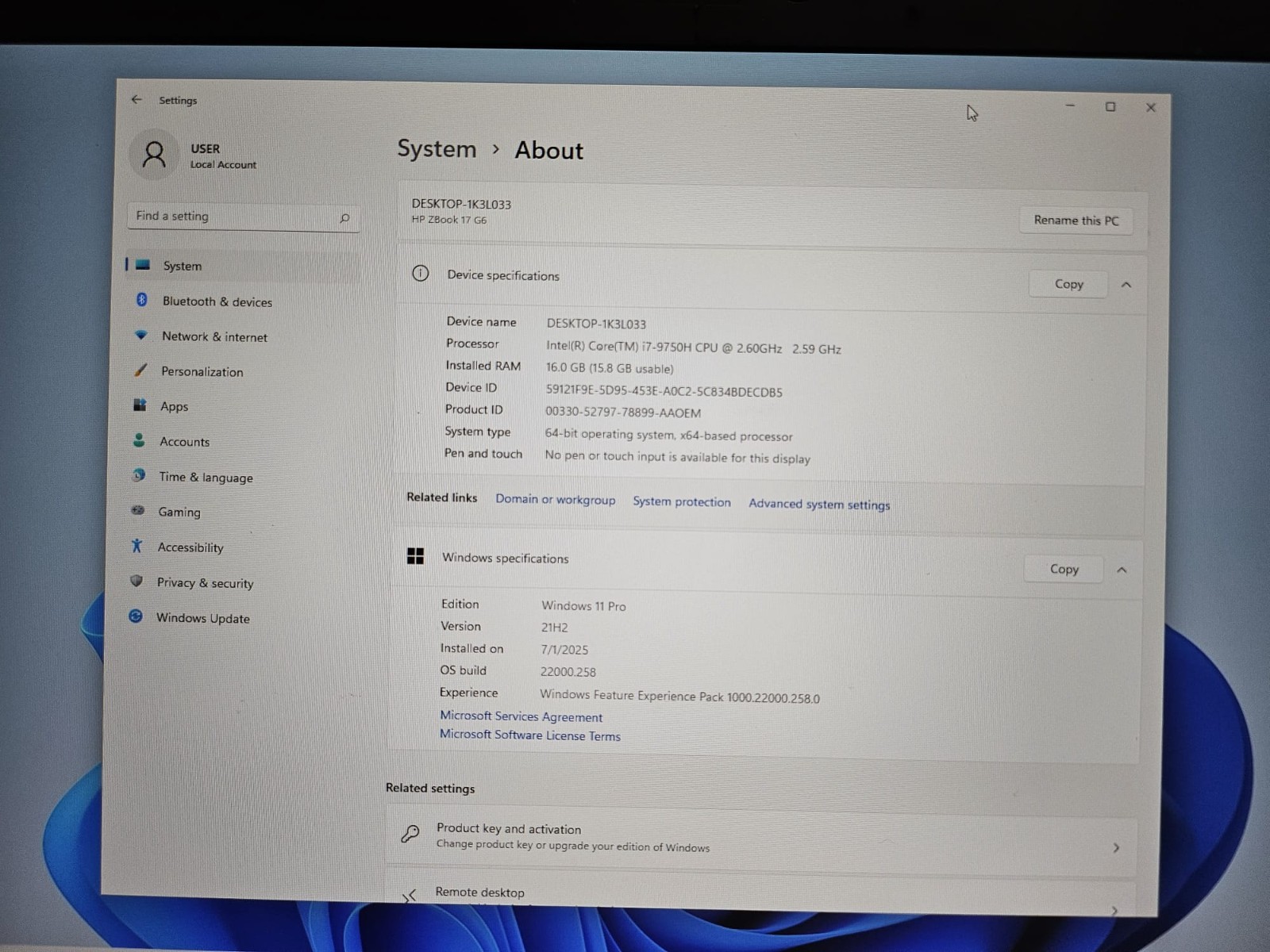Screen dimensions: 1270x952
Task: Click the Product ID value 00330-52797-78899-AAOEM
Action: 623,413
